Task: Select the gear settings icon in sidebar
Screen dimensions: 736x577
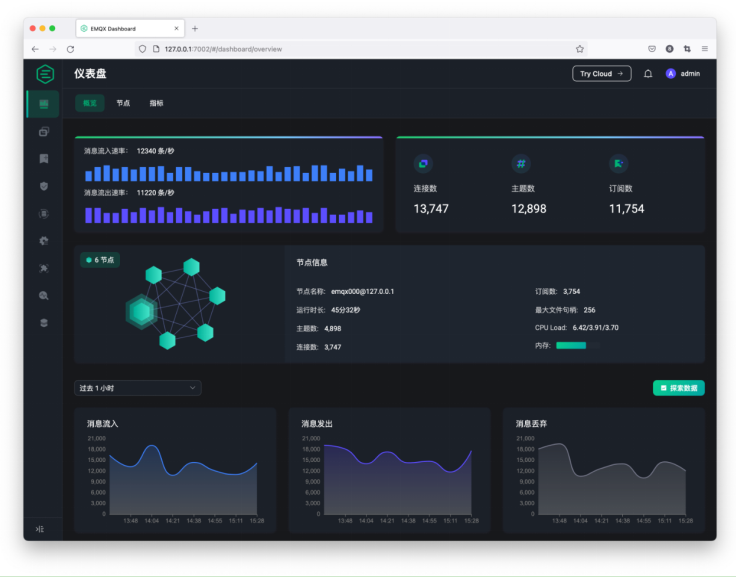Action: 43,240
